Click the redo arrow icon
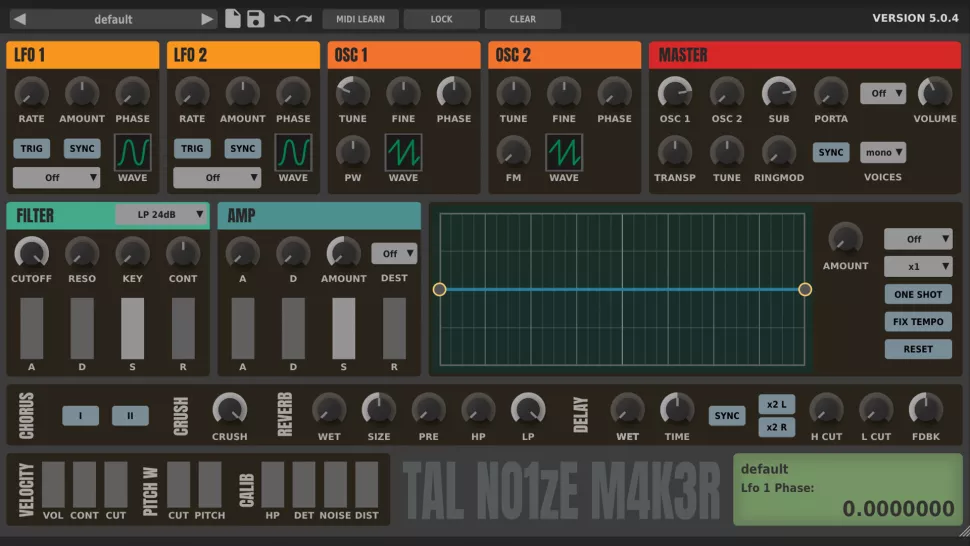The width and height of the screenshot is (970, 546). (304, 19)
